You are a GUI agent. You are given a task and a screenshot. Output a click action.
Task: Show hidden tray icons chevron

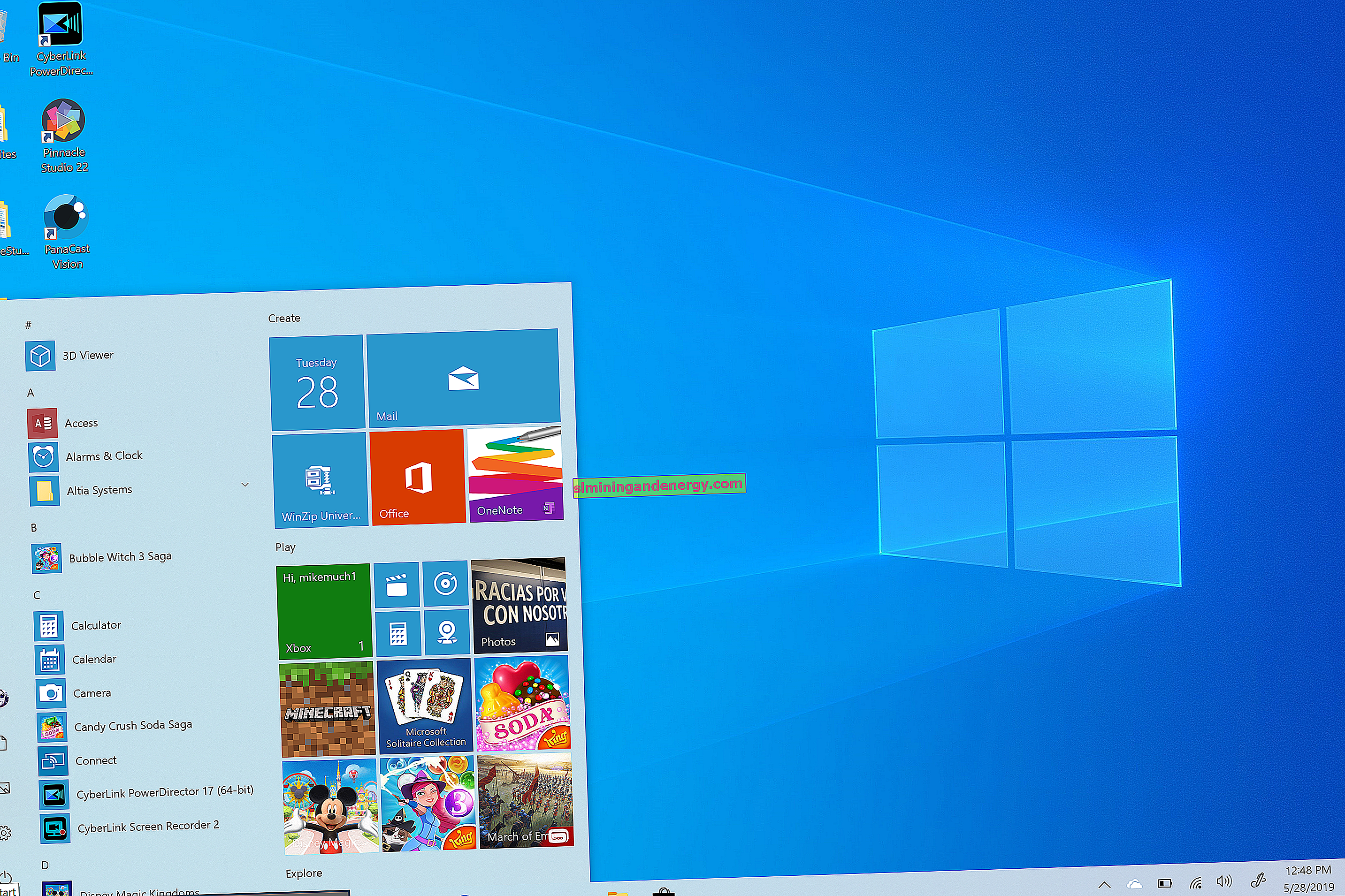[x=1104, y=885]
